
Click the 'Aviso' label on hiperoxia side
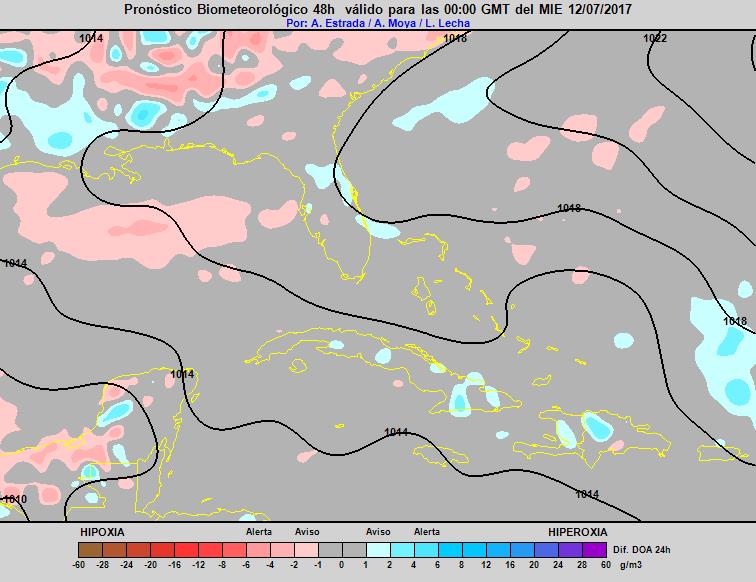coord(378,532)
